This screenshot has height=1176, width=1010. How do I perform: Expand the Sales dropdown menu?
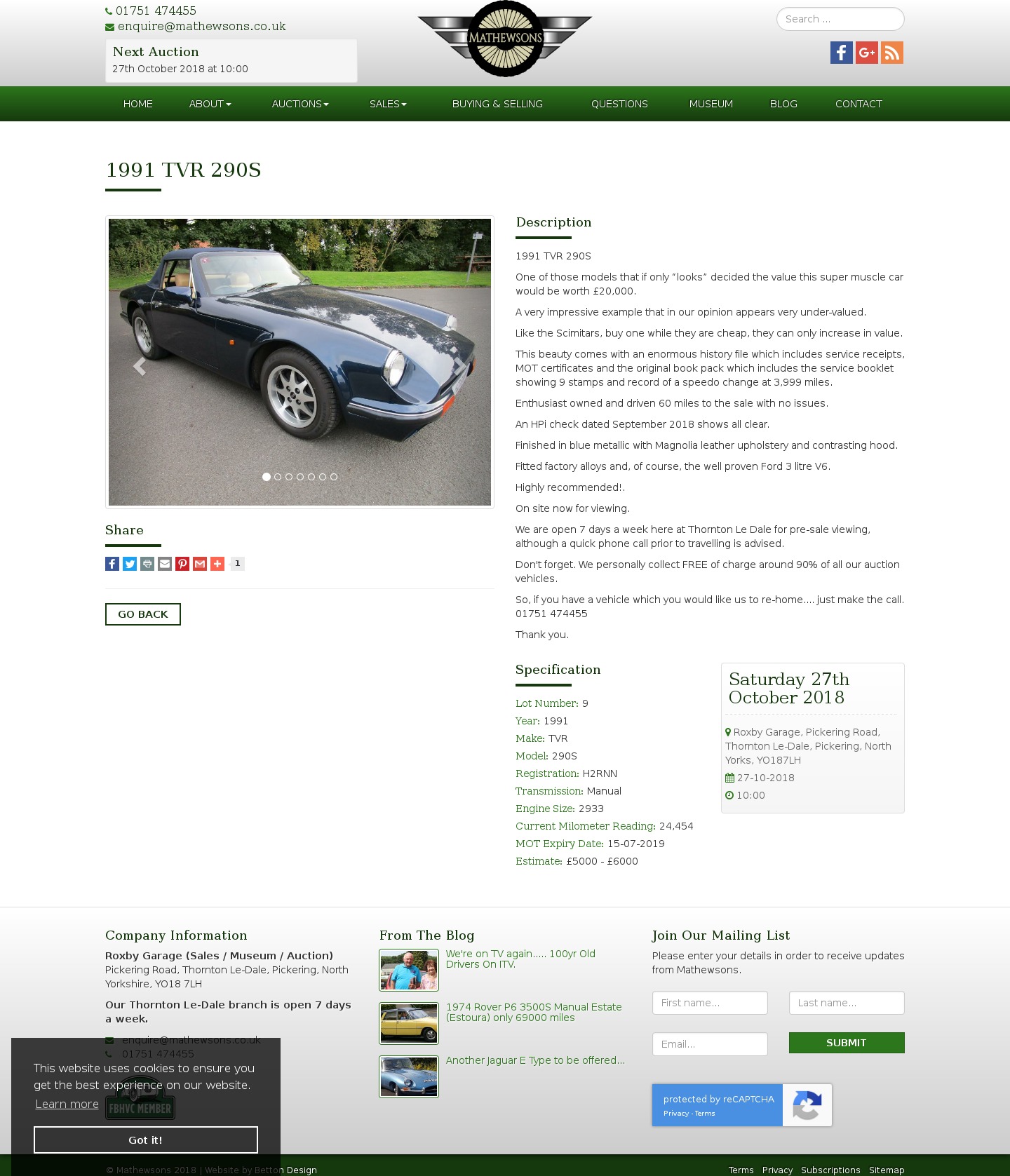tap(388, 104)
